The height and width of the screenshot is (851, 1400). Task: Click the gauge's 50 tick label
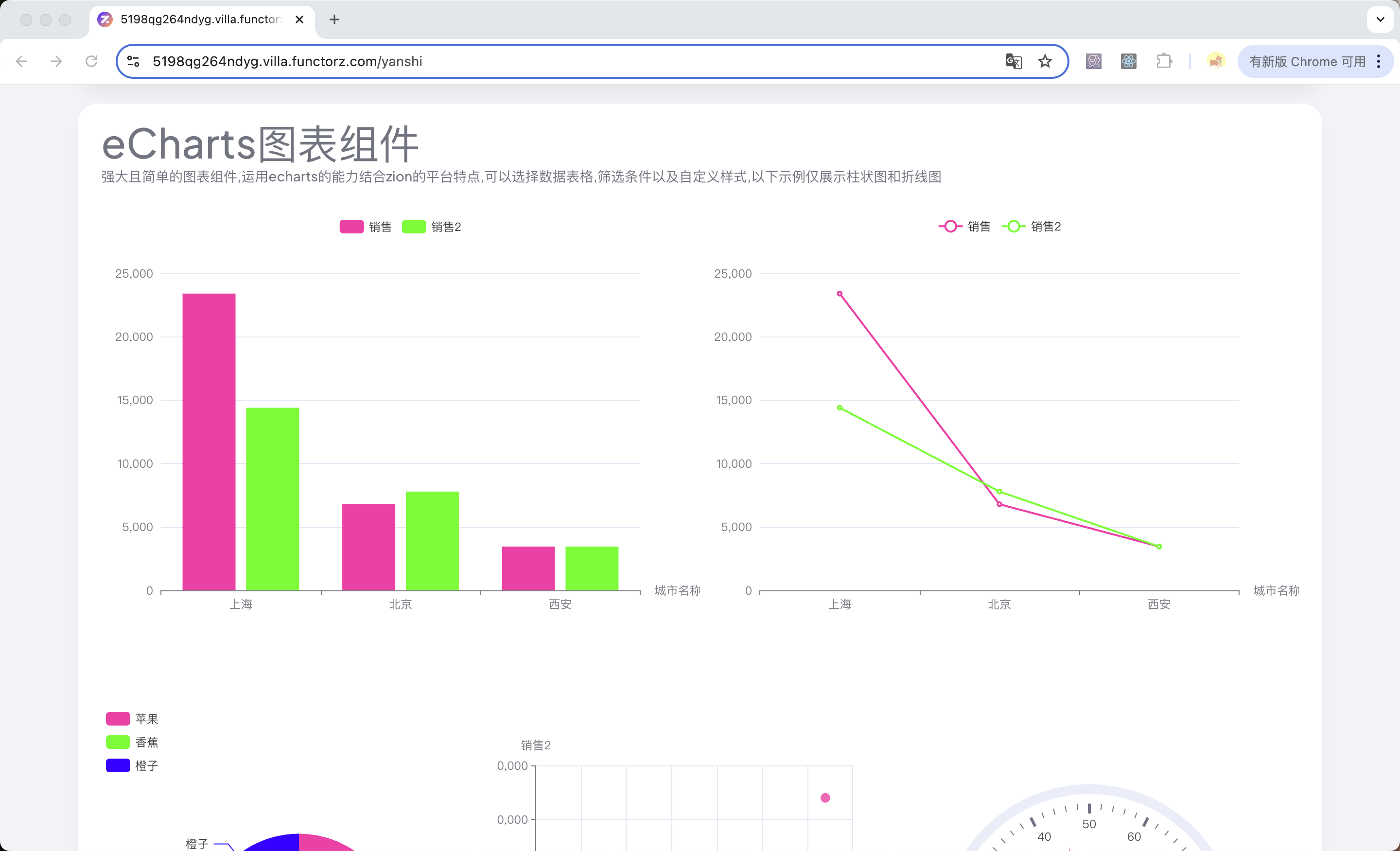point(1089,824)
